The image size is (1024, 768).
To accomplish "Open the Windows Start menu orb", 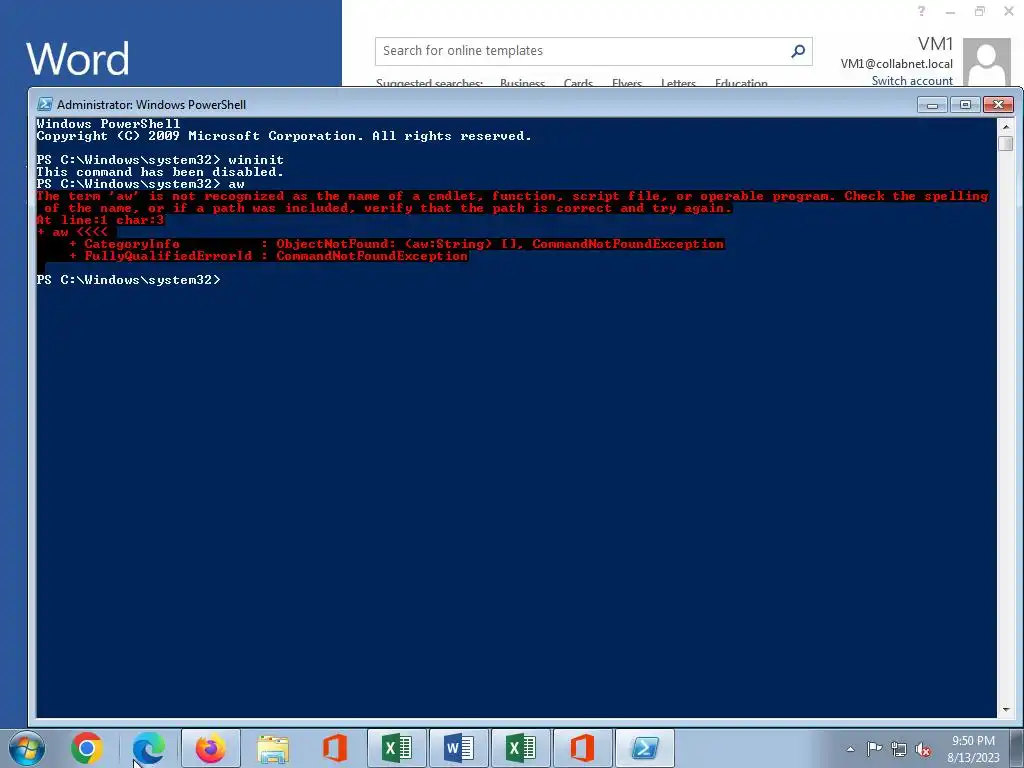I will (27, 748).
